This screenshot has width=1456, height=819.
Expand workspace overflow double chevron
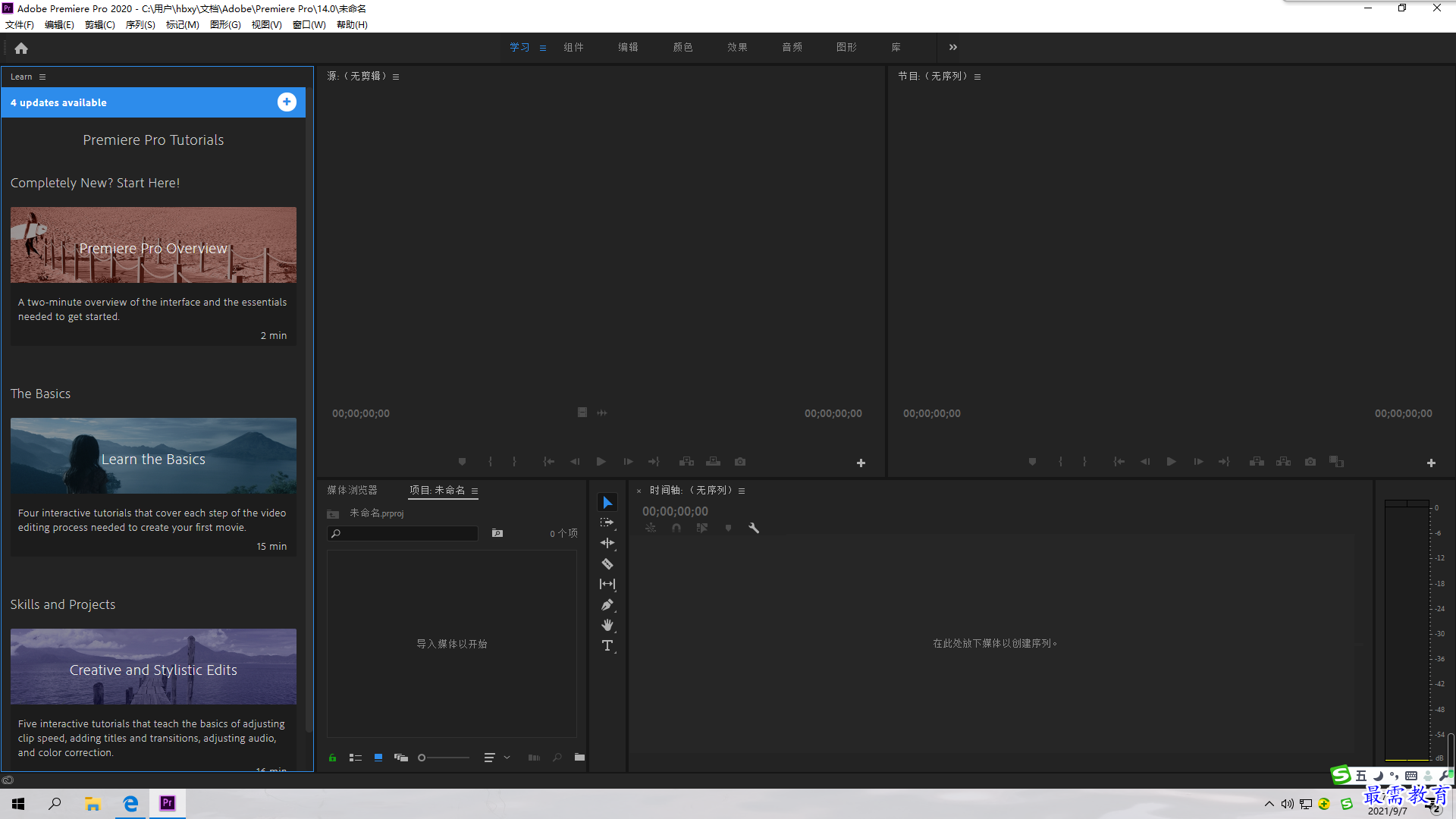(953, 47)
